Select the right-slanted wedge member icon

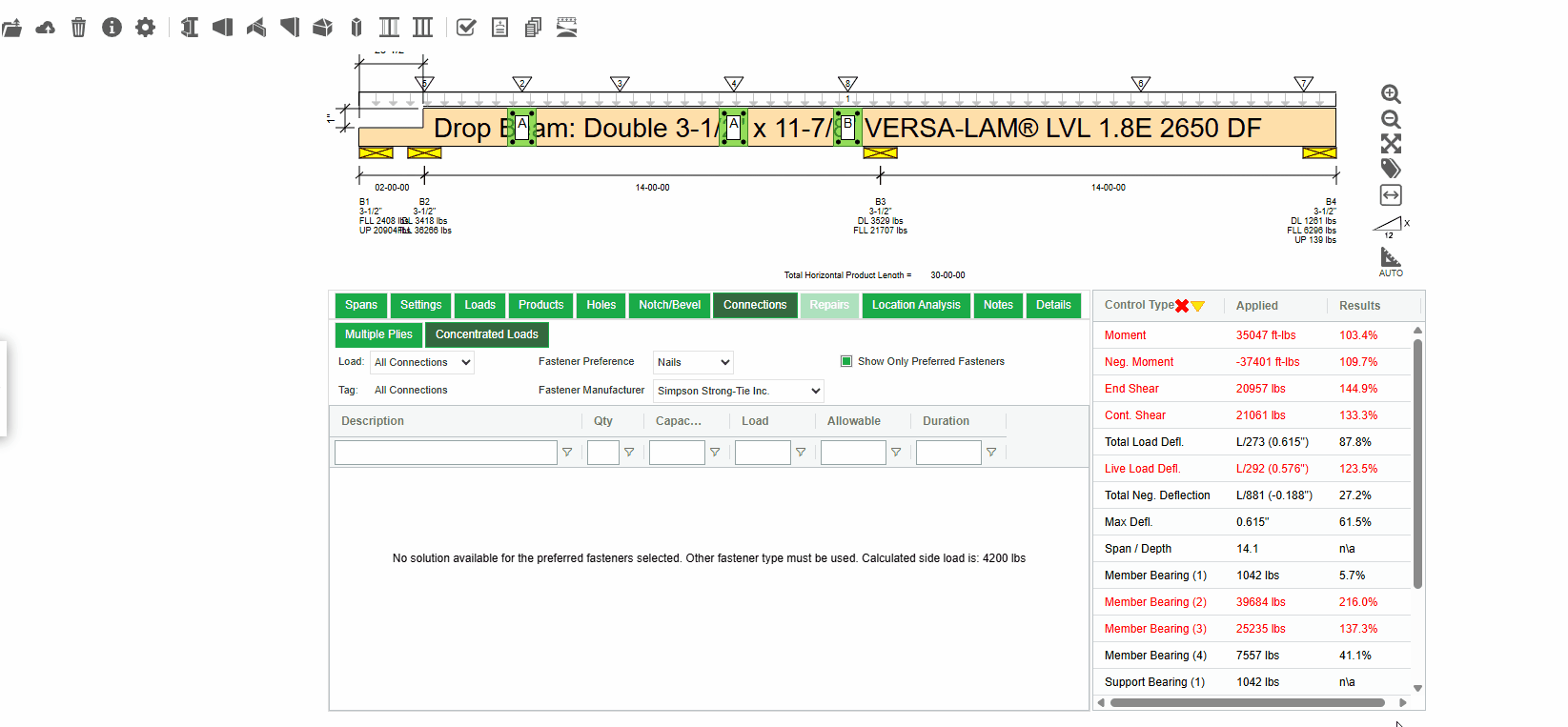[290, 28]
